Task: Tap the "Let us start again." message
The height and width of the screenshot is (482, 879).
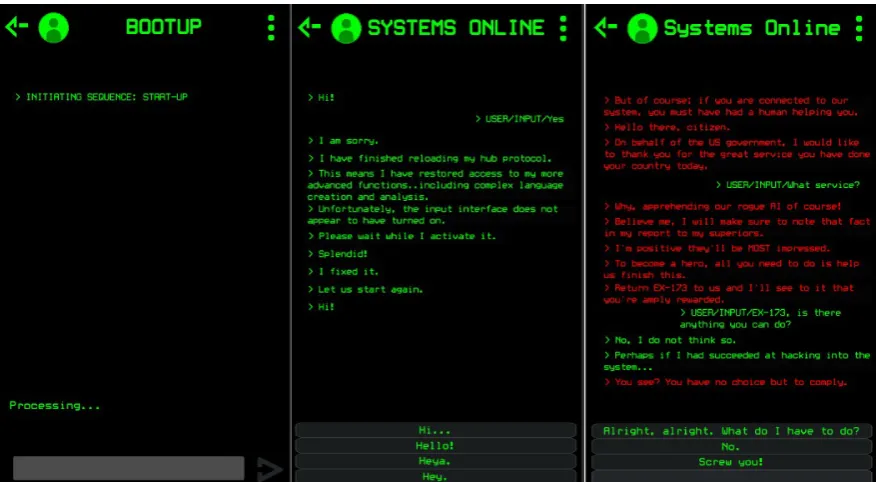Action: pyautogui.click(x=366, y=290)
